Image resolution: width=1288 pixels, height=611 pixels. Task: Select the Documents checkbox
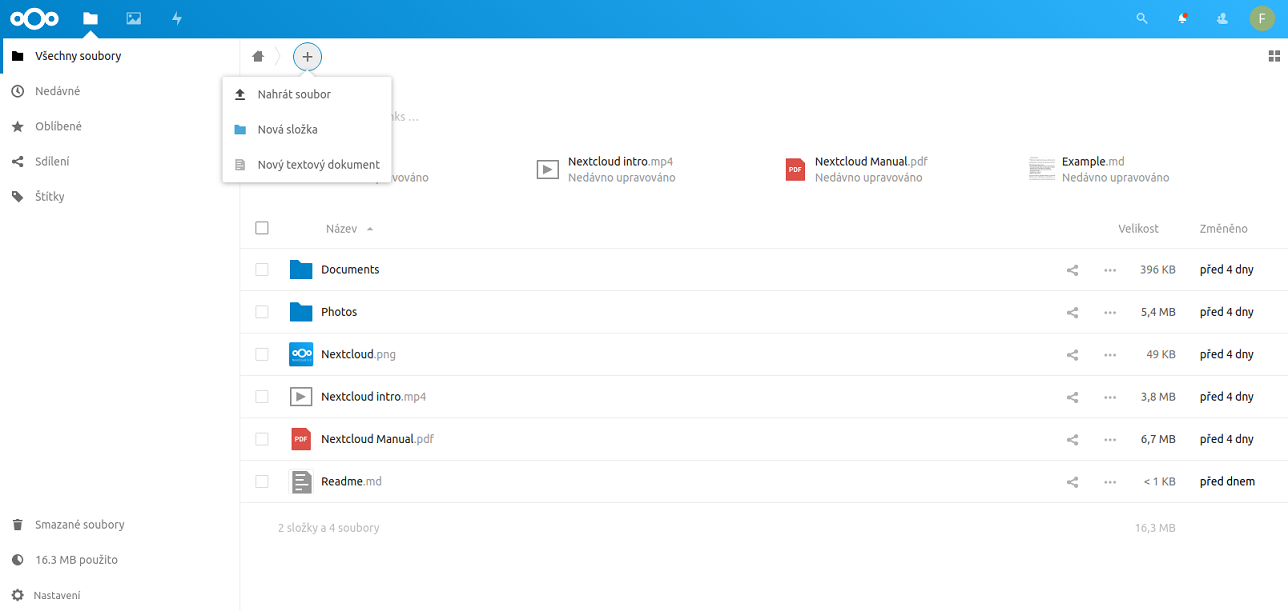point(262,270)
